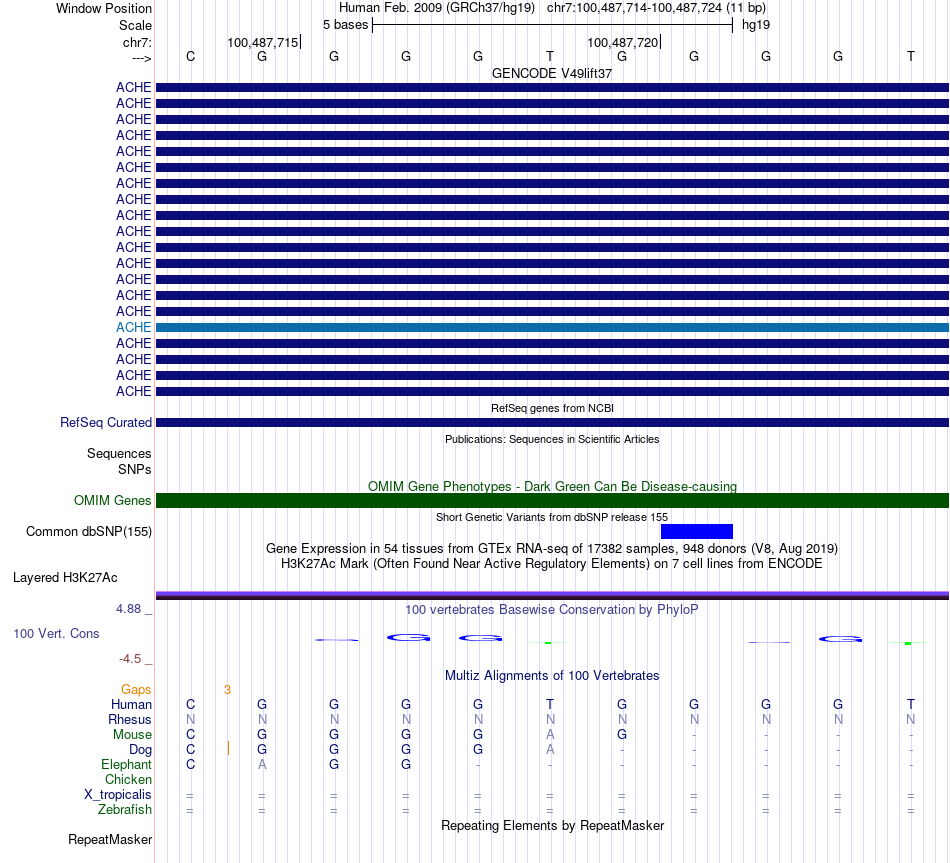Click the Human species label

click(x=131, y=704)
